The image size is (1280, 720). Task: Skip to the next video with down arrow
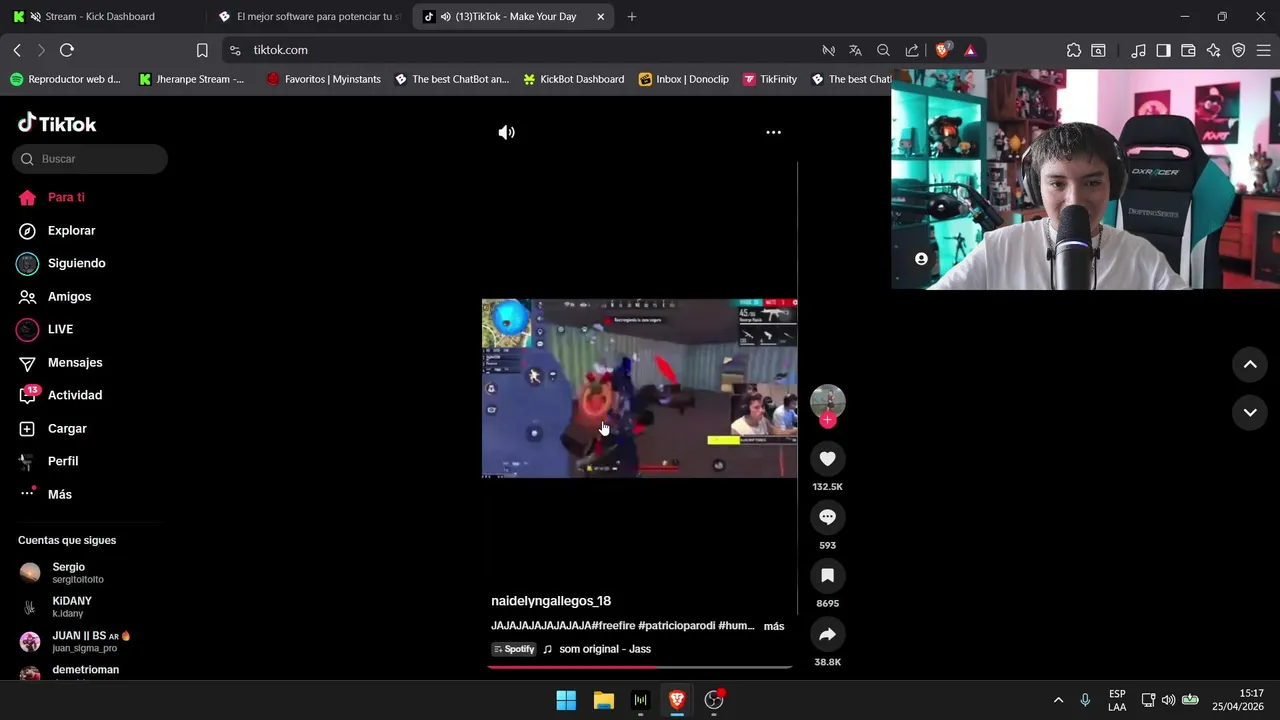click(x=1250, y=412)
